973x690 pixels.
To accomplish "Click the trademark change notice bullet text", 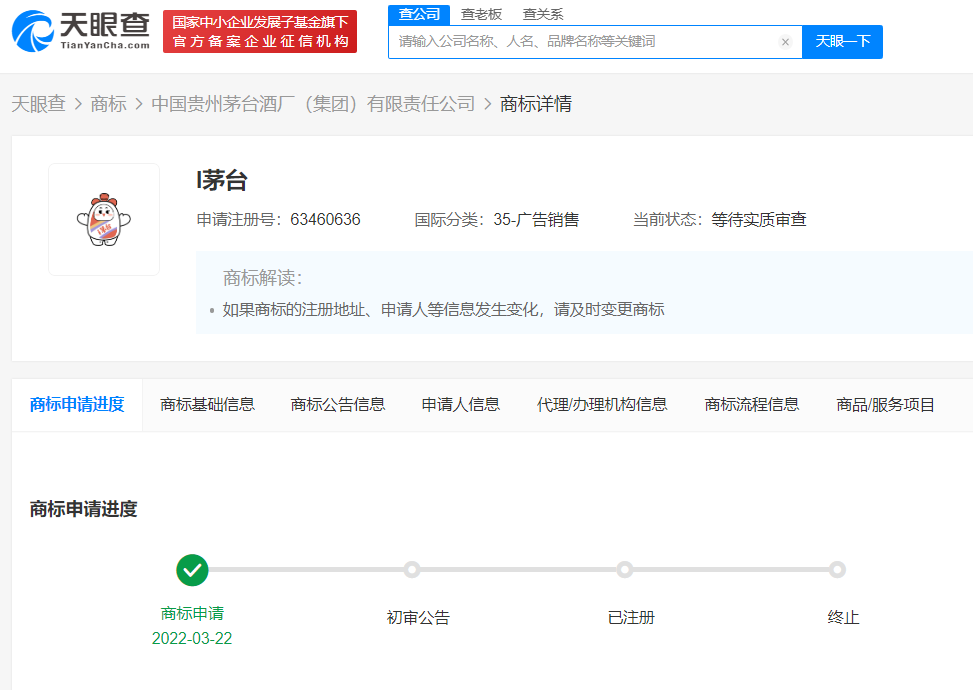I will pyautogui.click(x=443, y=309).
